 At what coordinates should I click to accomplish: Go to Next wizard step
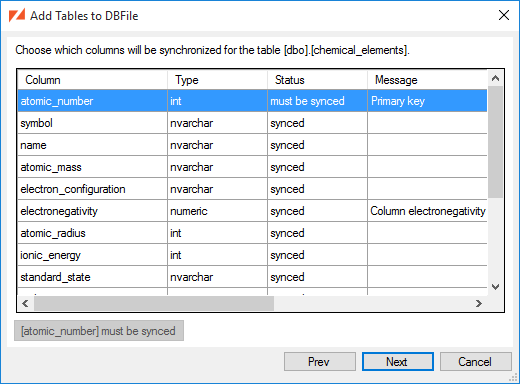coord(398,362)
